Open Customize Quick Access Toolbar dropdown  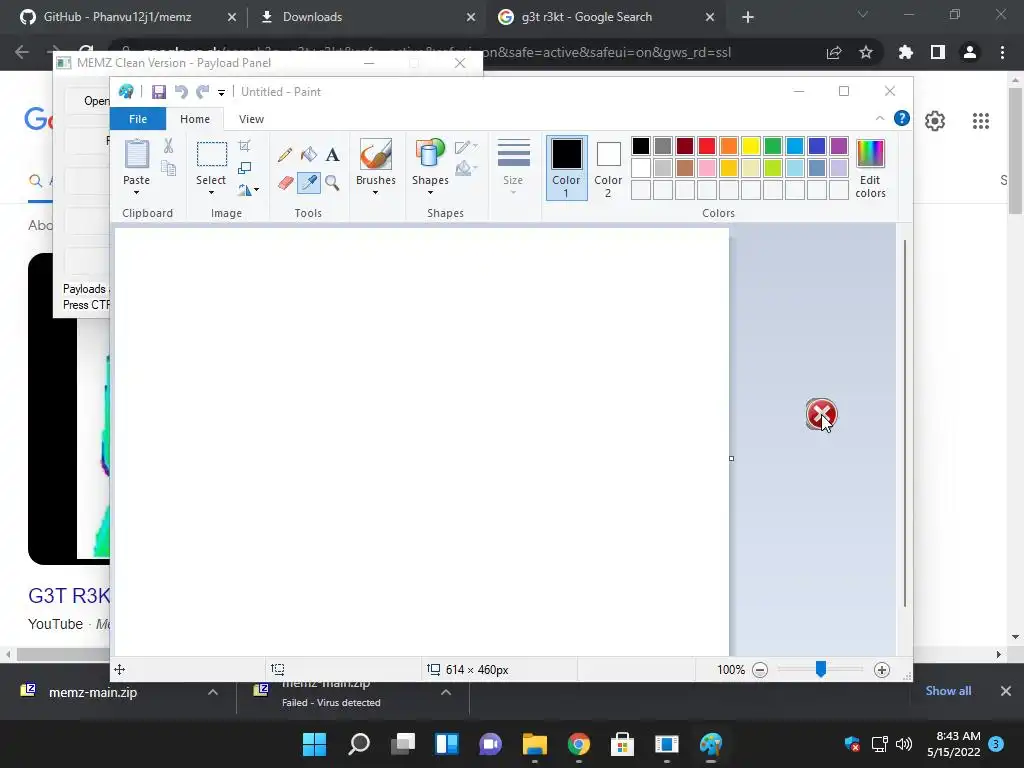coord(221,93)
